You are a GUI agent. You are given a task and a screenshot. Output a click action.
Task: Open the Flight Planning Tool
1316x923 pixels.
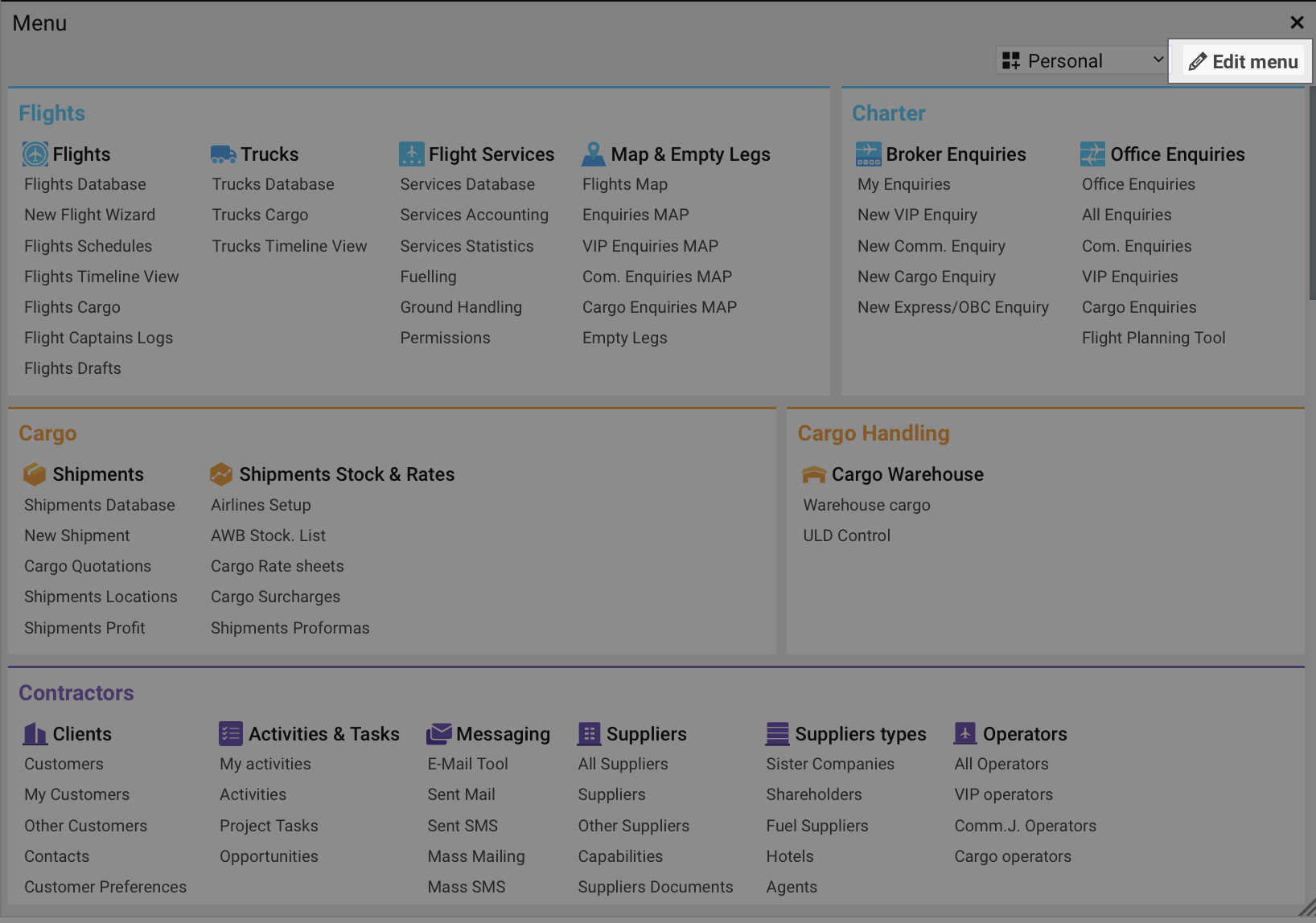coord(1153,338)
